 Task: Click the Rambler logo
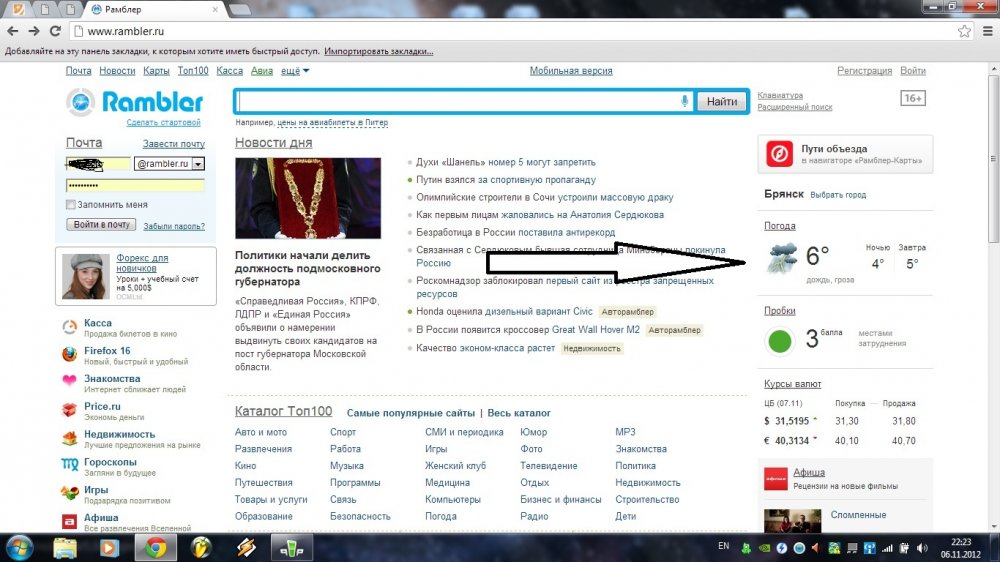(x=135, y=102)
